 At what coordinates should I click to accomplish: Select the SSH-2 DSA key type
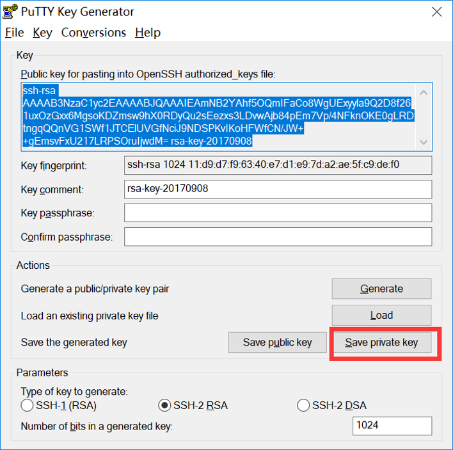(332, 405)
